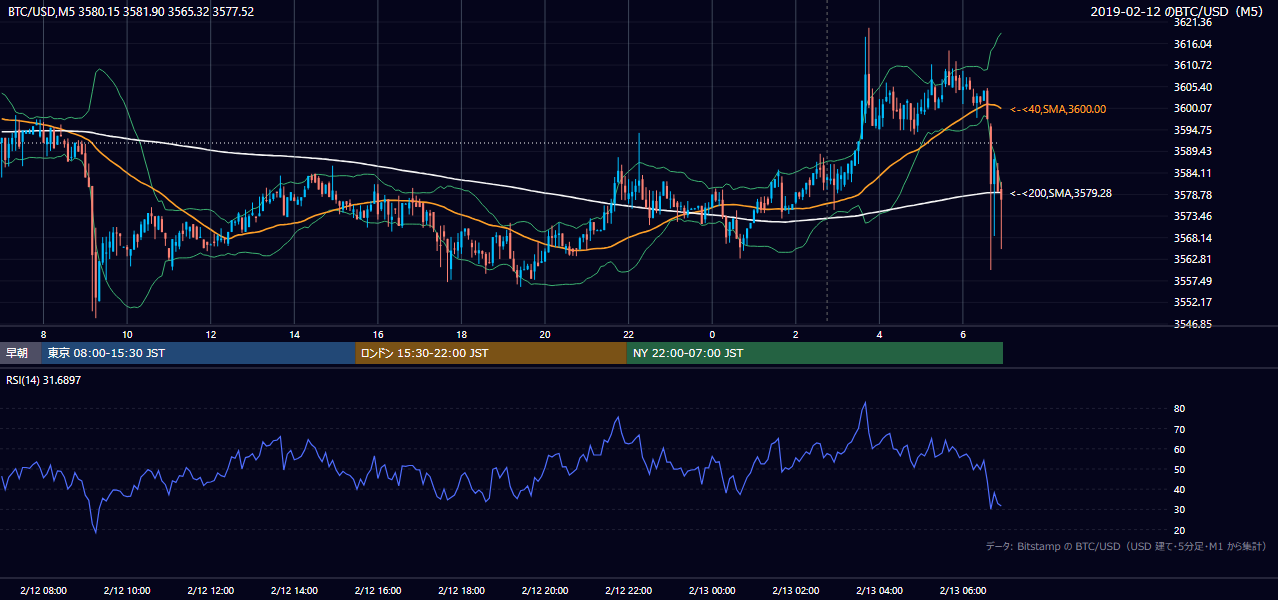This screenshot has width=1278, height=600.
Task: Click bottom time label 2/13 06:00
Action: tap(963, 591)
